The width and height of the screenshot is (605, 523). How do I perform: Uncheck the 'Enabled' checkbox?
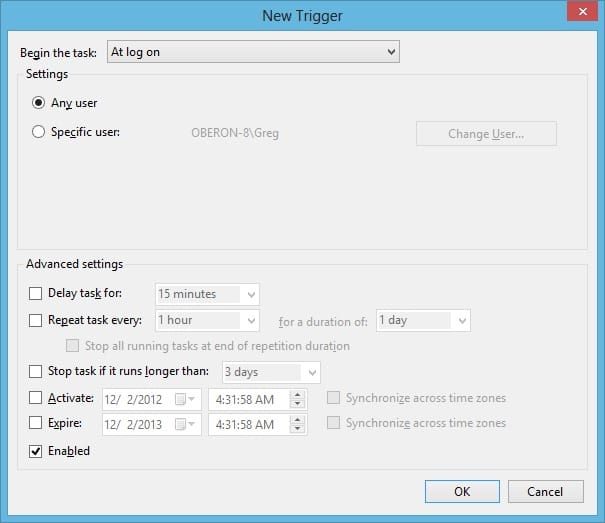pyautogui.click(x=36, y=451)
